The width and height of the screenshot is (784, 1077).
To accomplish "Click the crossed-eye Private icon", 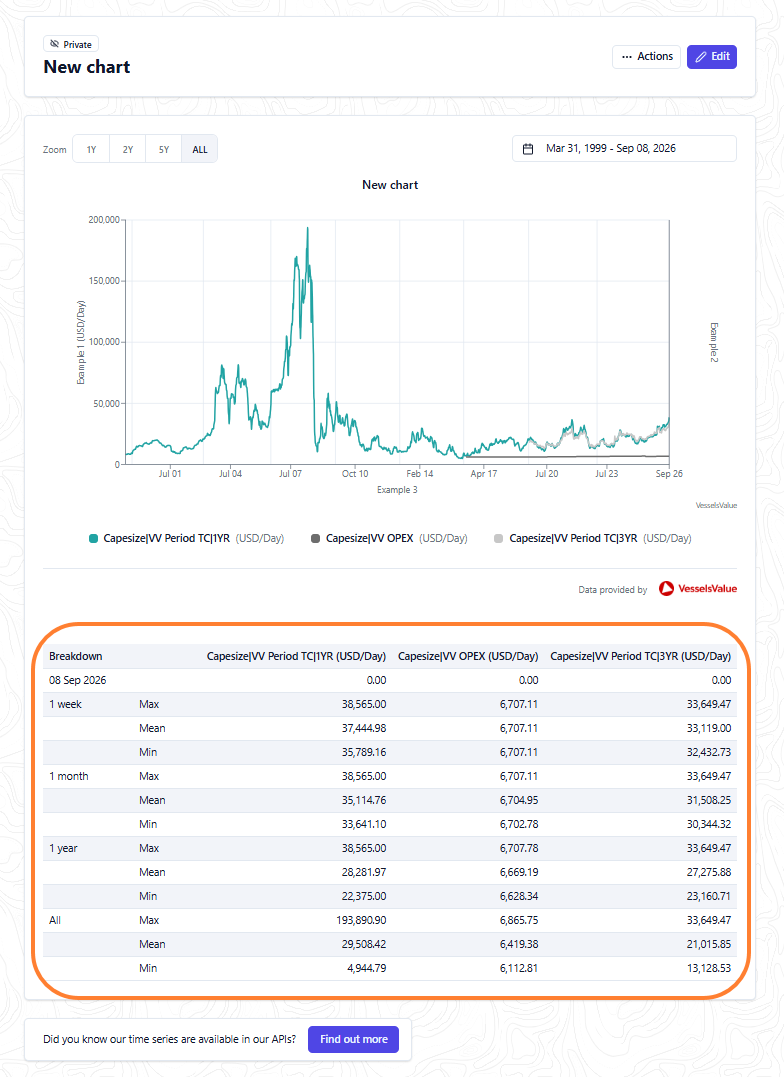I will click(x=55, y=44).
